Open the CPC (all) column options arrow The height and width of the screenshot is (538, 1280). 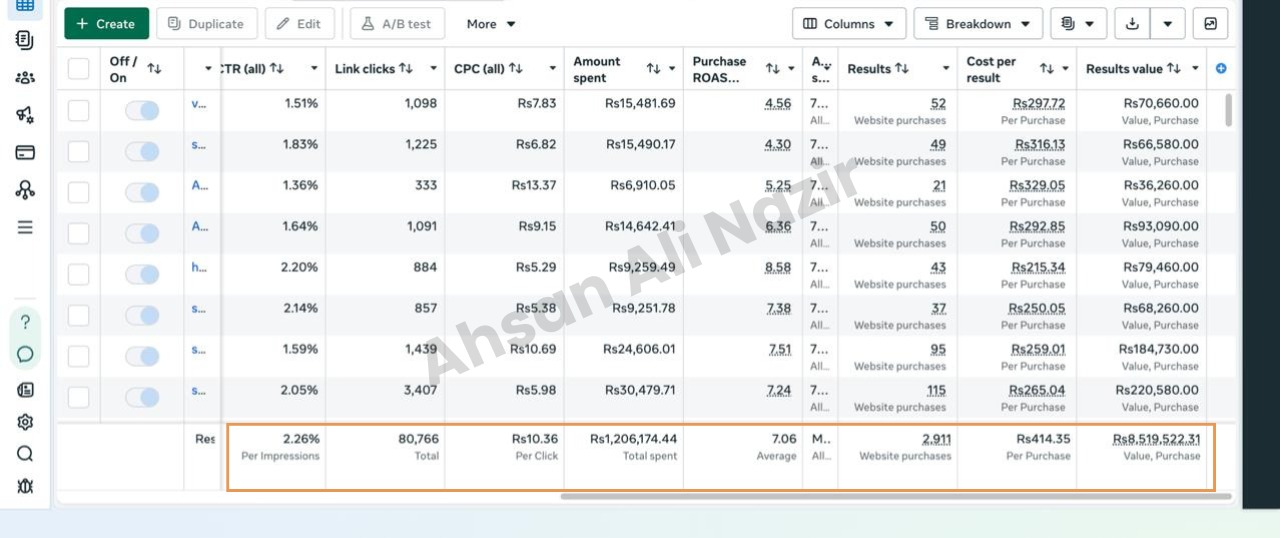[552, 69]
